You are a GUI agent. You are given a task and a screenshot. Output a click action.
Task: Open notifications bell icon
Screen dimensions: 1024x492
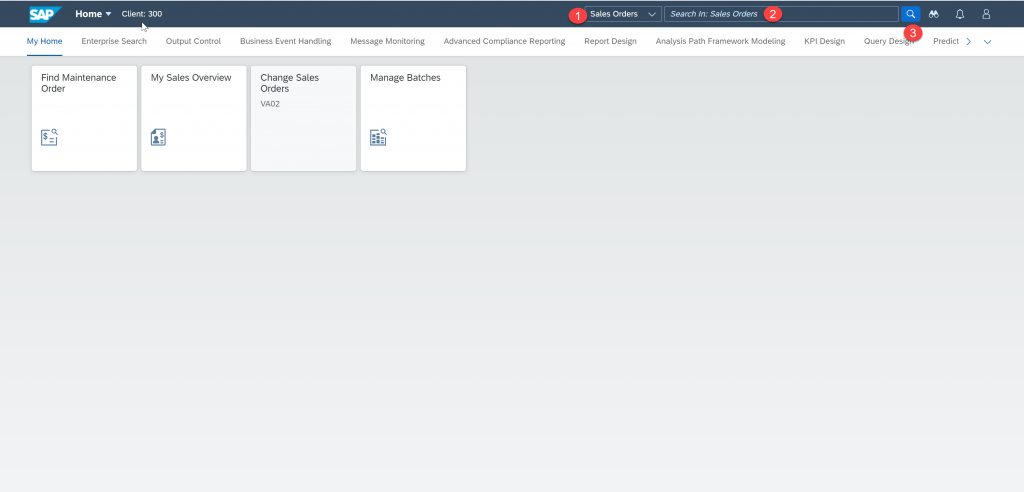pyautogui.click(x=960, y=14)
